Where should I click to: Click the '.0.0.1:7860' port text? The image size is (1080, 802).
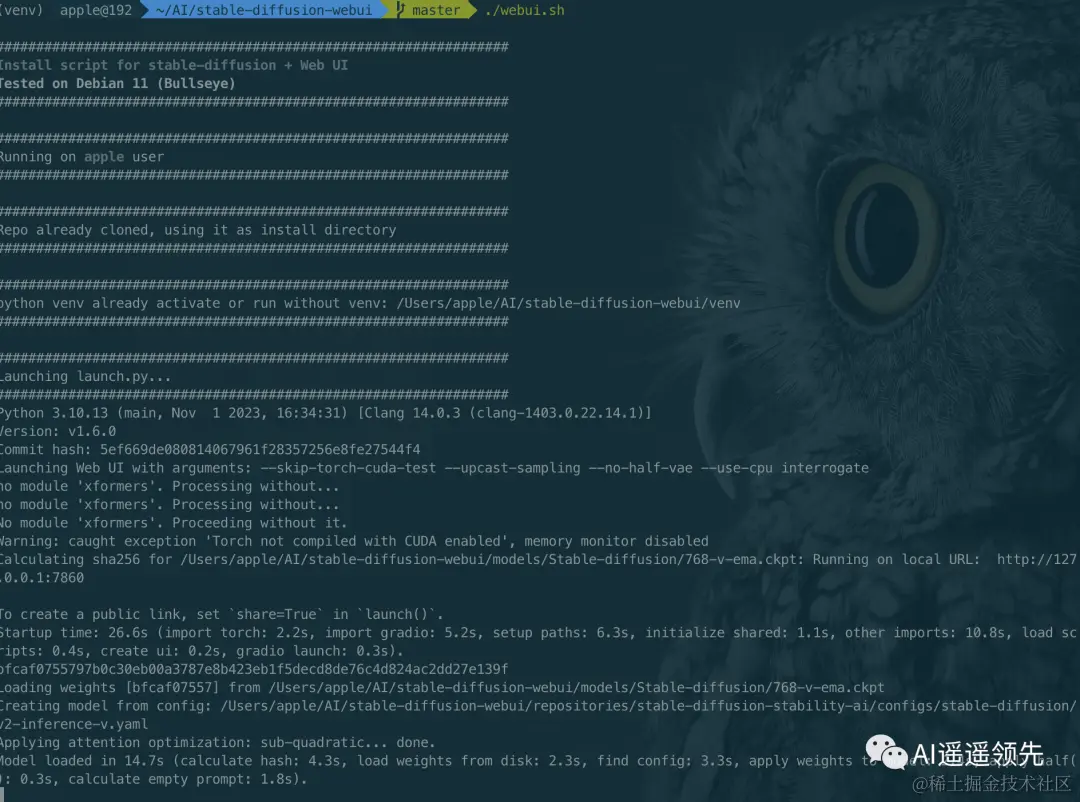(x=42, y=577)
